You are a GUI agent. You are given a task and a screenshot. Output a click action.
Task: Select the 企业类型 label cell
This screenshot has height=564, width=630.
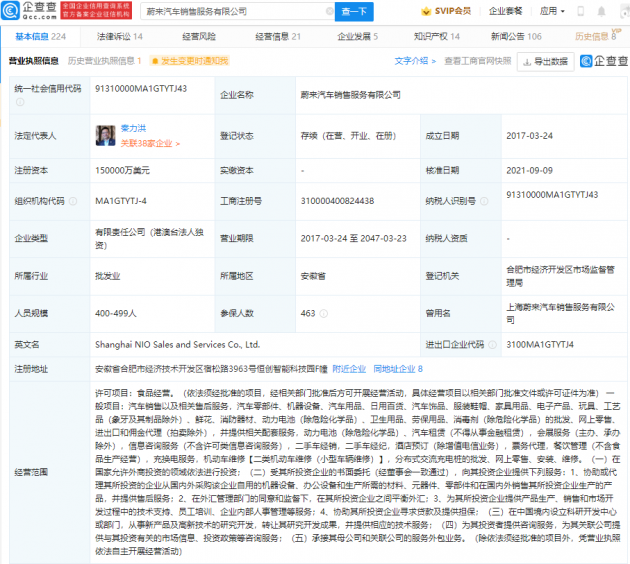(x=50, y=238)
